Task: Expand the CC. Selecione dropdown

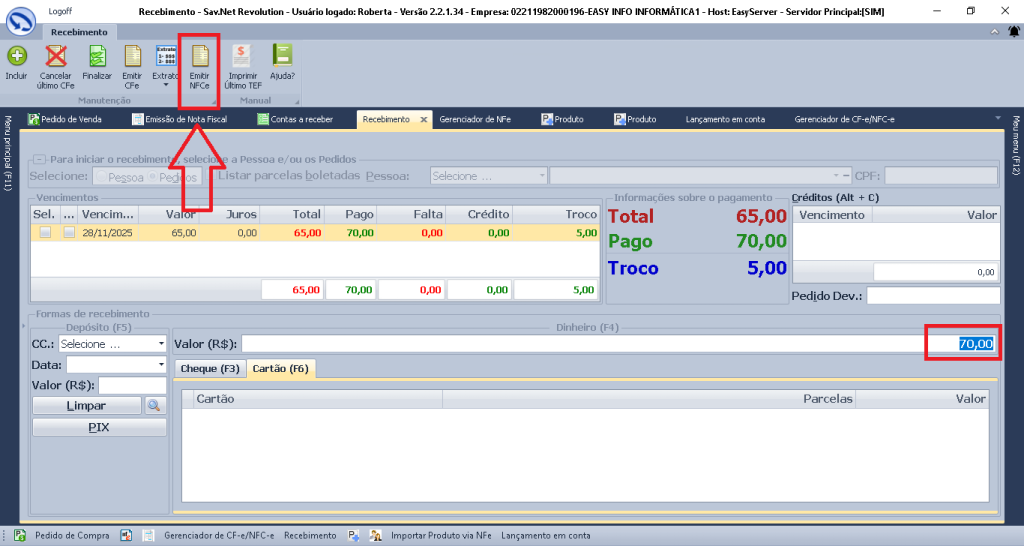Action: tap(161, 344)
